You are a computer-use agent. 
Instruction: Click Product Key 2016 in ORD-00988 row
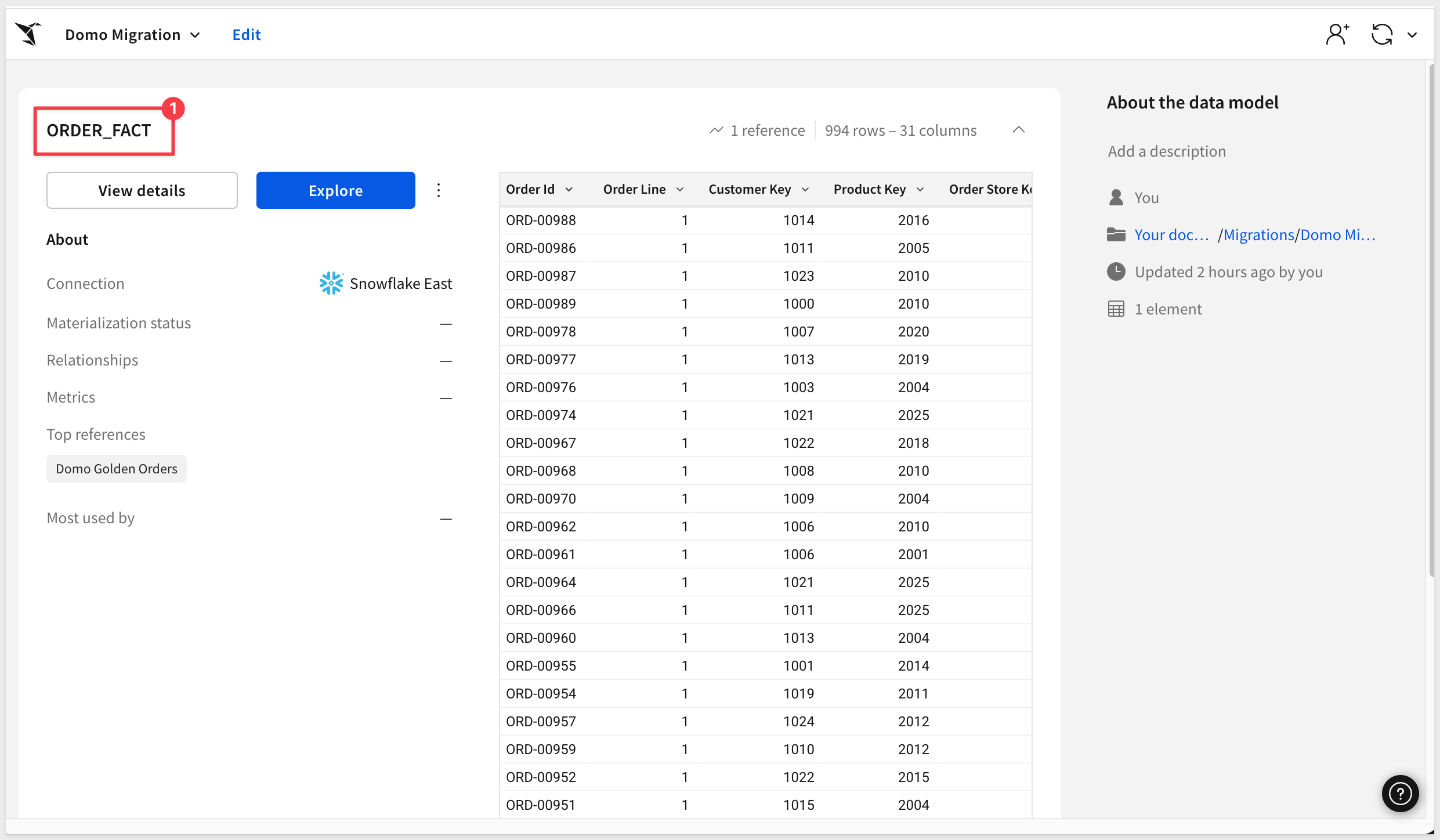point(914,220)
